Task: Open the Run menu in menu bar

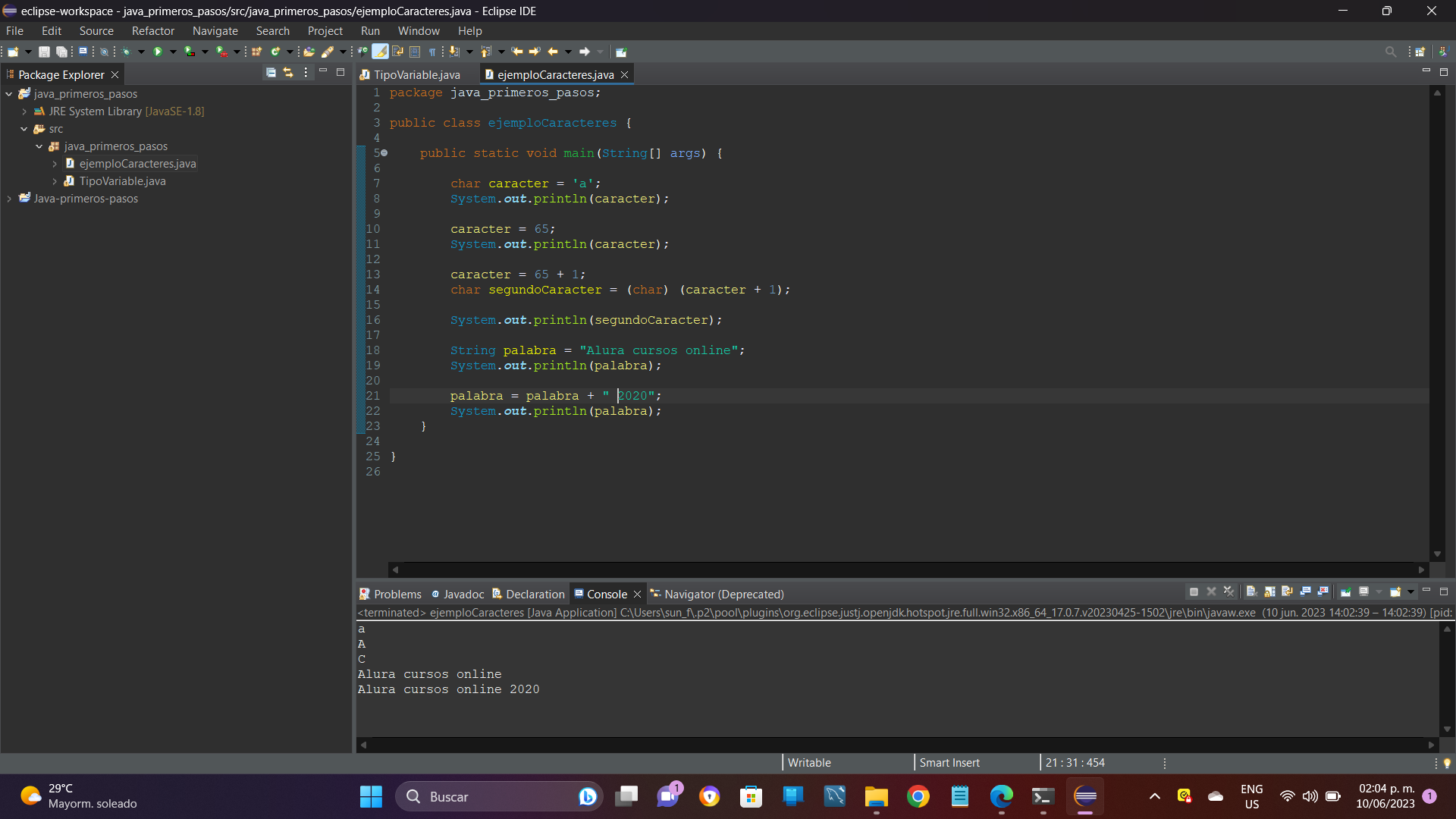Action: 371,30
